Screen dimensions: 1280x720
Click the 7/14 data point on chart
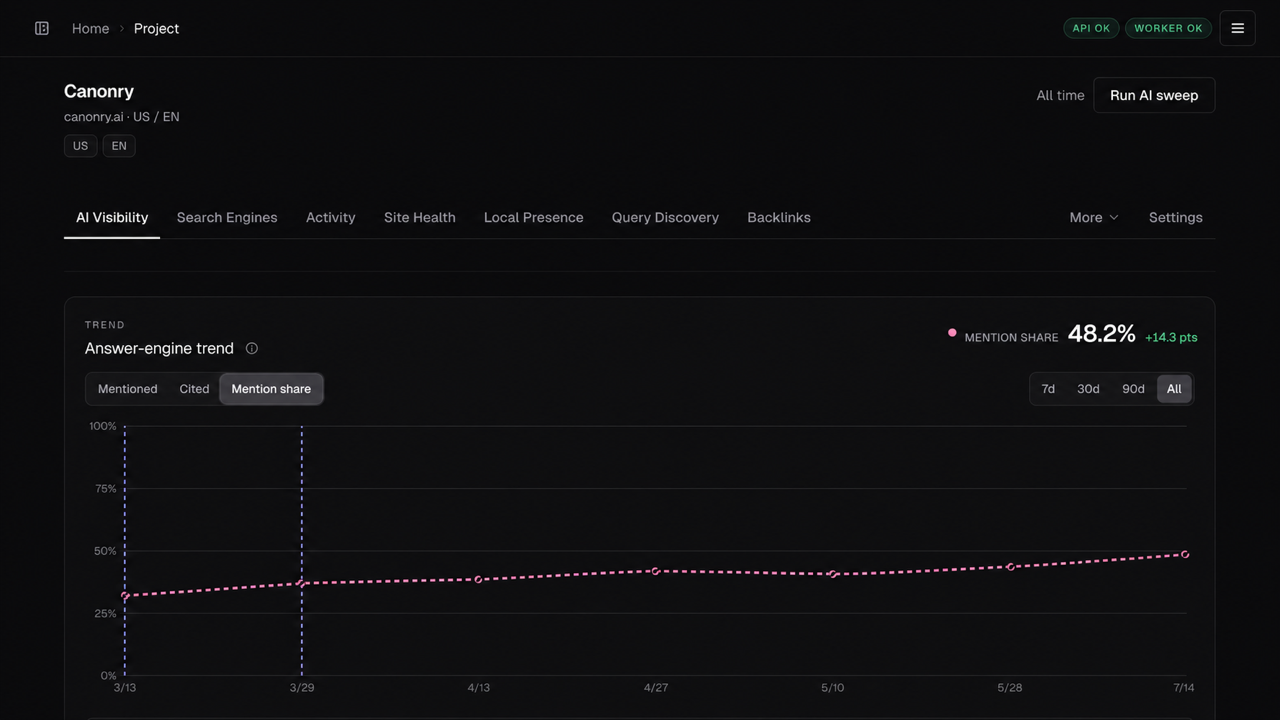point(1185,554)
